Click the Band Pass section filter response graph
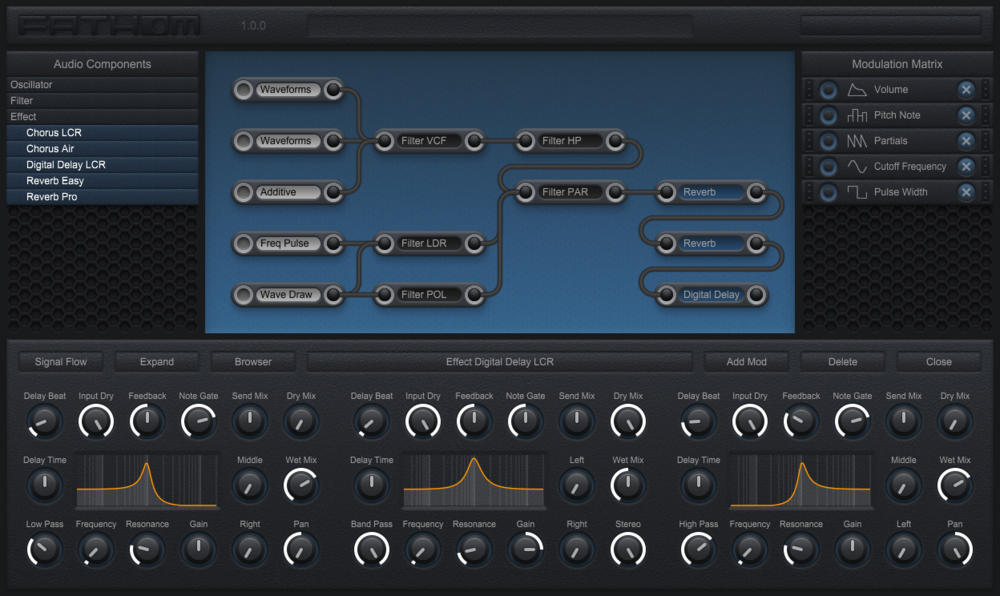The image size is (1000, 596). click(x=473, y=481)
